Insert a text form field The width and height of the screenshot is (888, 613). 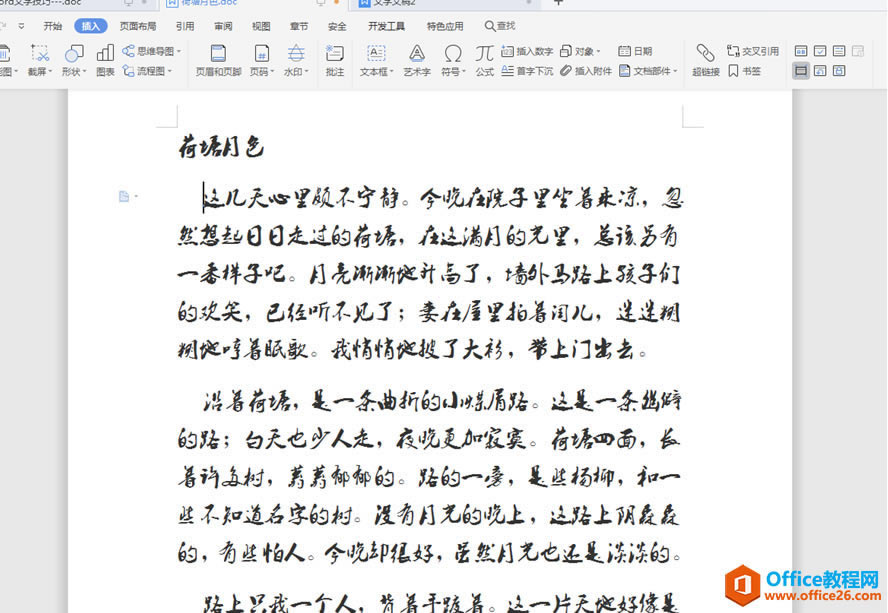click(x=801, y=51)
